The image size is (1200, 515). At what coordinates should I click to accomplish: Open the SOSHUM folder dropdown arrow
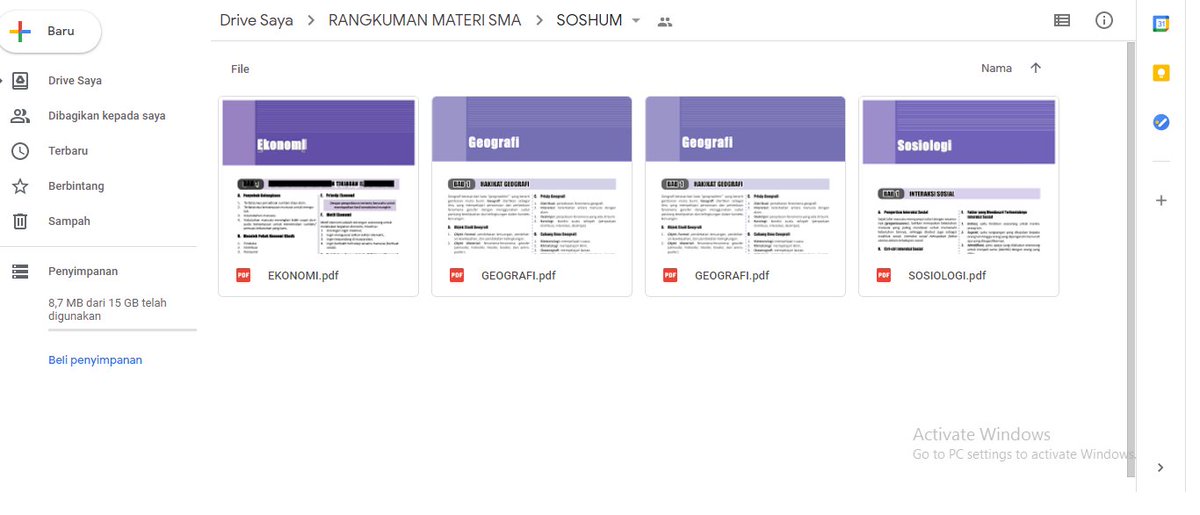[x=635, y=21]
